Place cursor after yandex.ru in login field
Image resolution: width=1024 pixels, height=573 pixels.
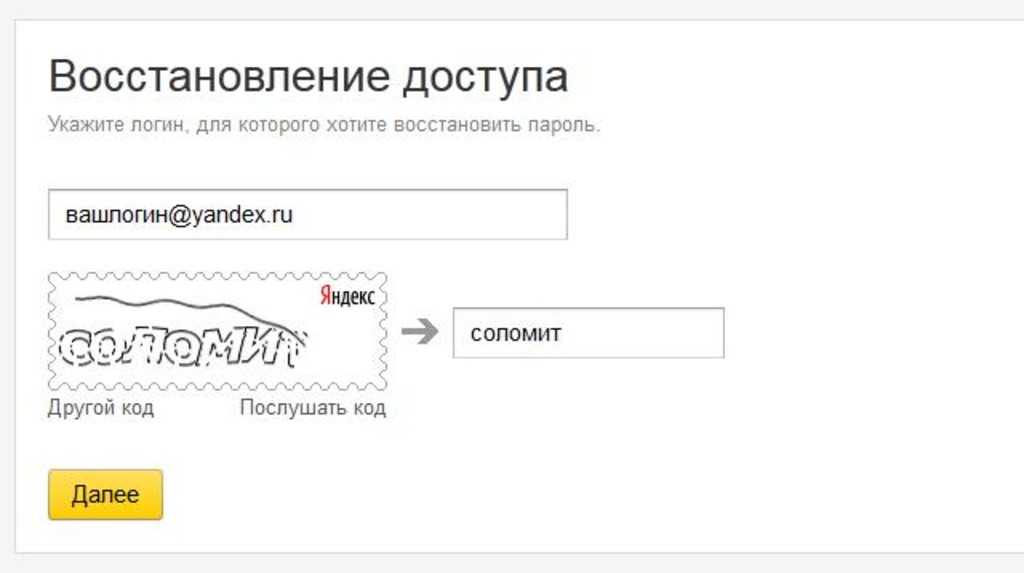(x=294, y=214)
